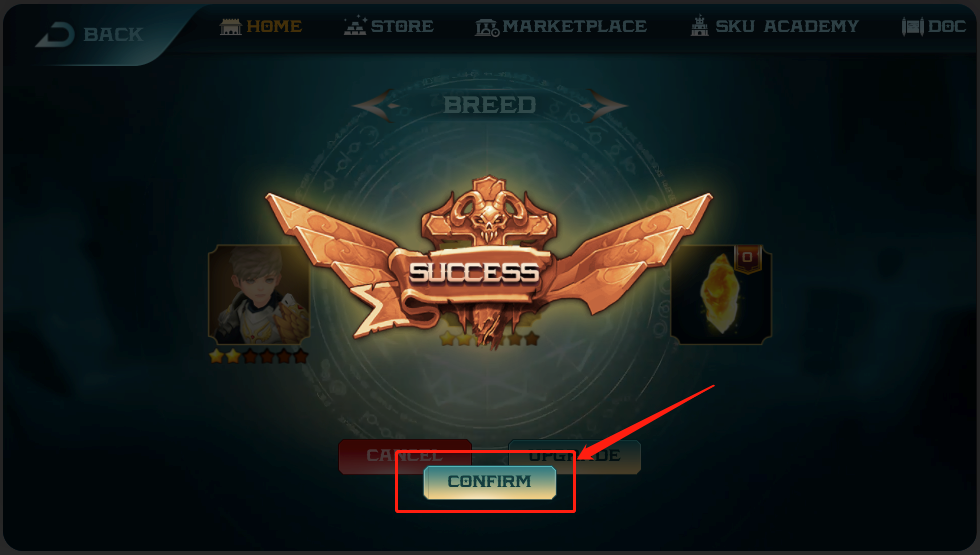Switch to previous mode with left Breed arrow
The image size is (980, 555).
374,105
